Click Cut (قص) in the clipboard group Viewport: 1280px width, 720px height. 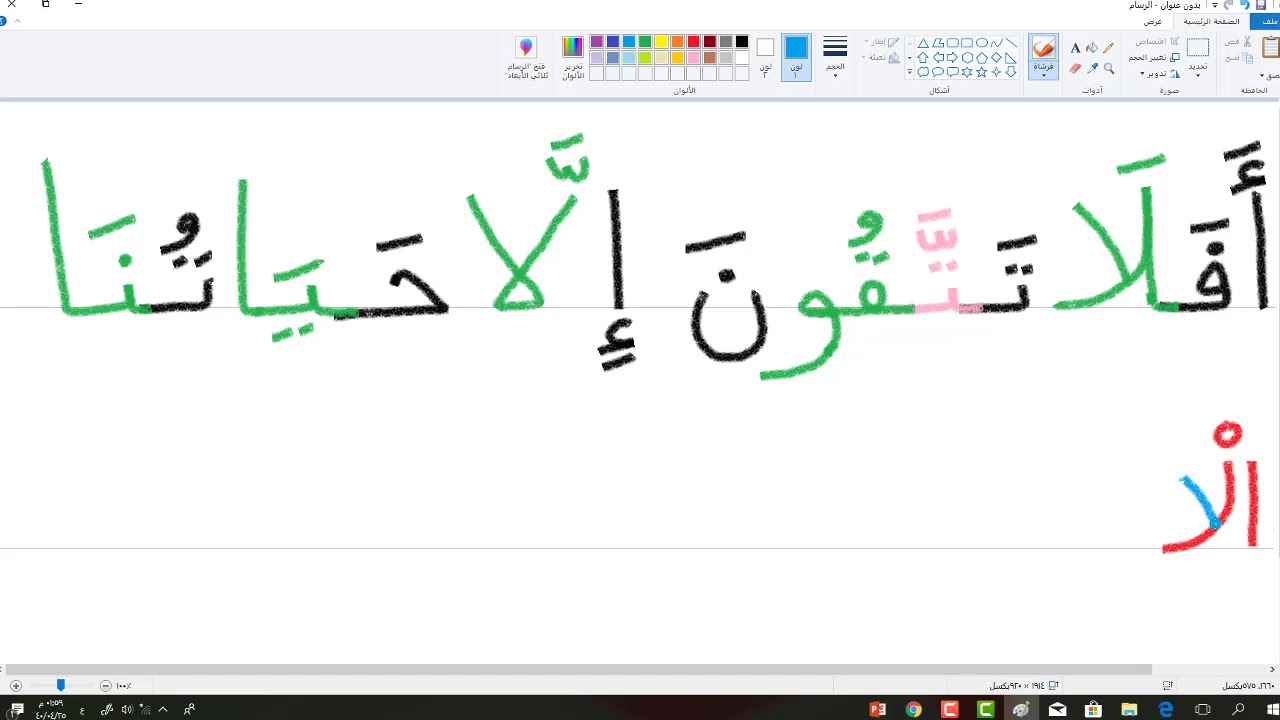pos(1237,42)
